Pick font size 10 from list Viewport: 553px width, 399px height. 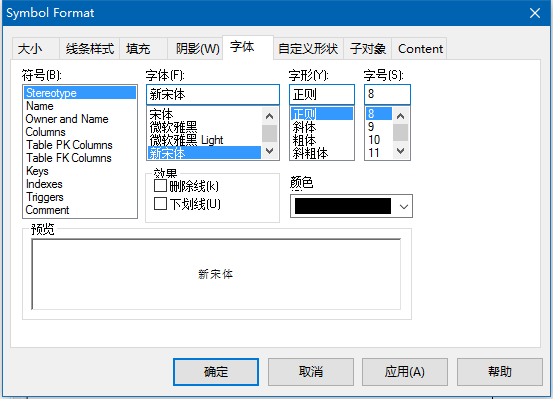pos(374,140)
